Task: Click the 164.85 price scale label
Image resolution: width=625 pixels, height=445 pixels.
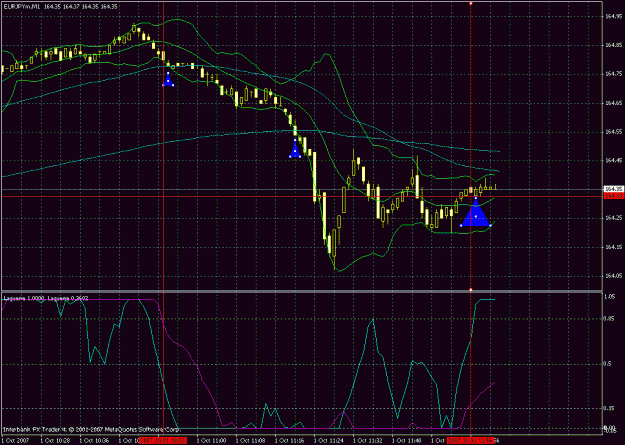Action: coord(613,45)
